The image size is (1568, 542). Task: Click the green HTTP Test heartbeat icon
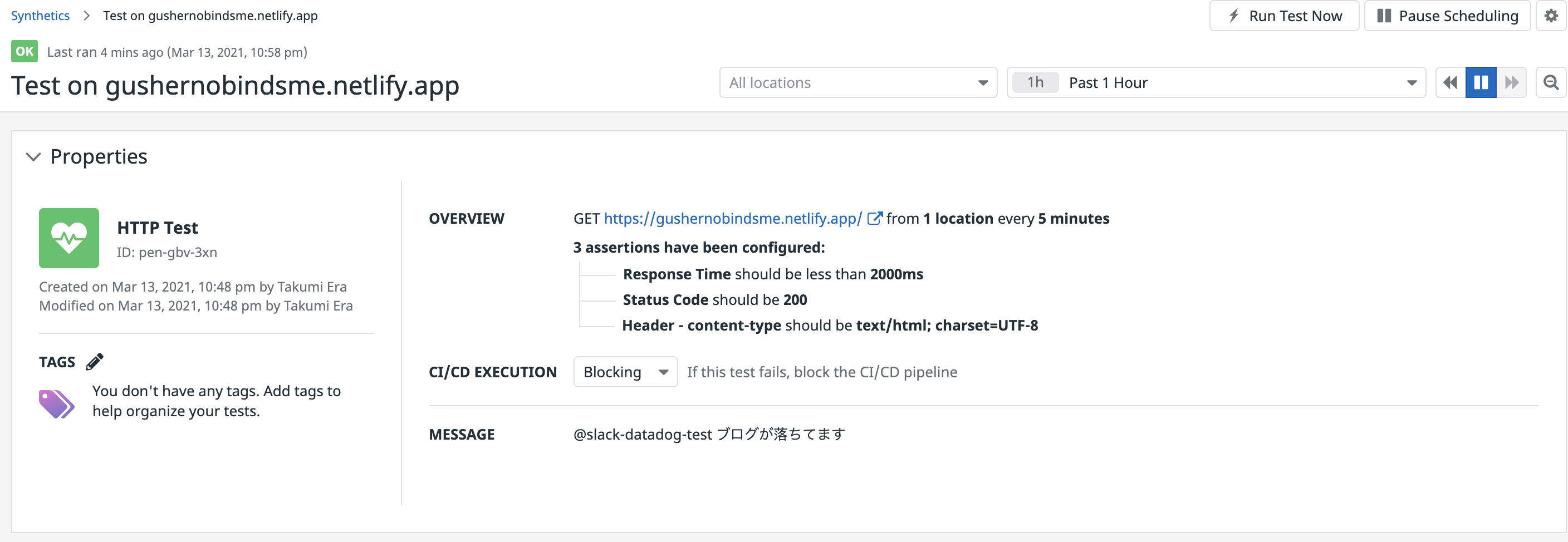[x=69, y=238]
